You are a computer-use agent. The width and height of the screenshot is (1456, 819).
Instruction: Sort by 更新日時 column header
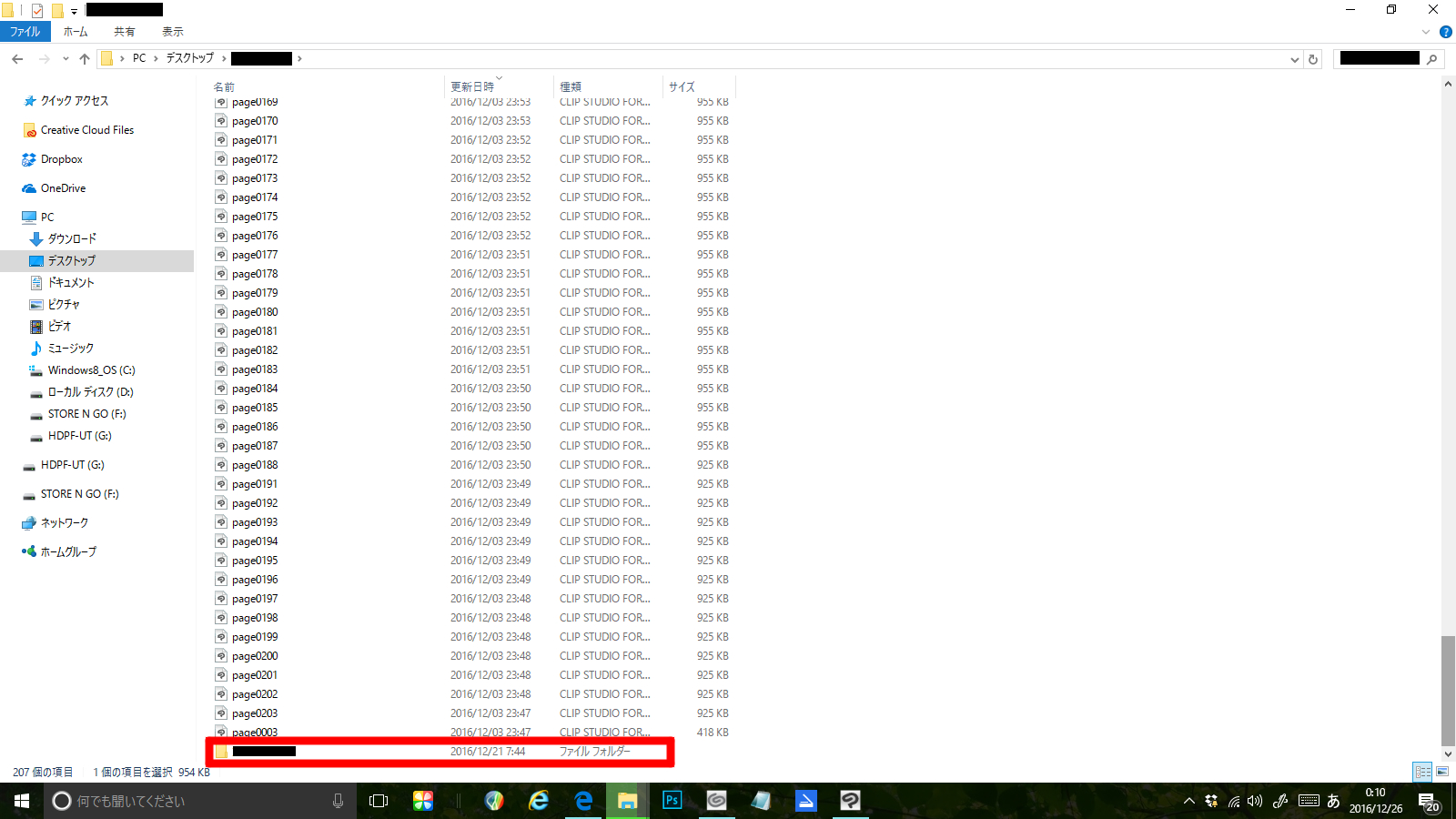click(472, 86)
